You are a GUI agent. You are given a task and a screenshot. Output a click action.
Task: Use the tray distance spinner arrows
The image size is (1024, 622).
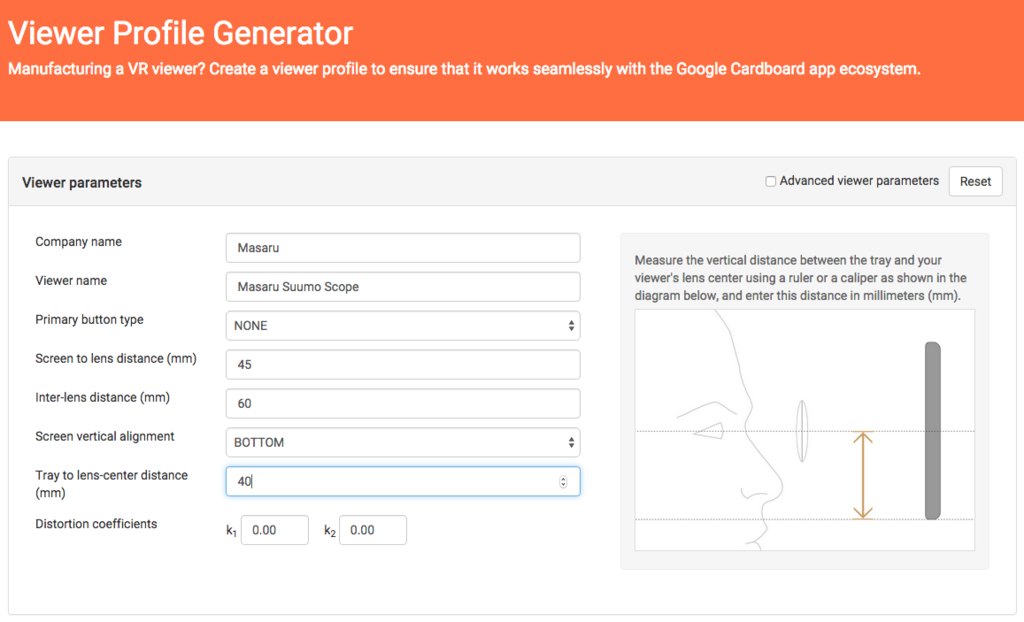[x=563, y=482]
